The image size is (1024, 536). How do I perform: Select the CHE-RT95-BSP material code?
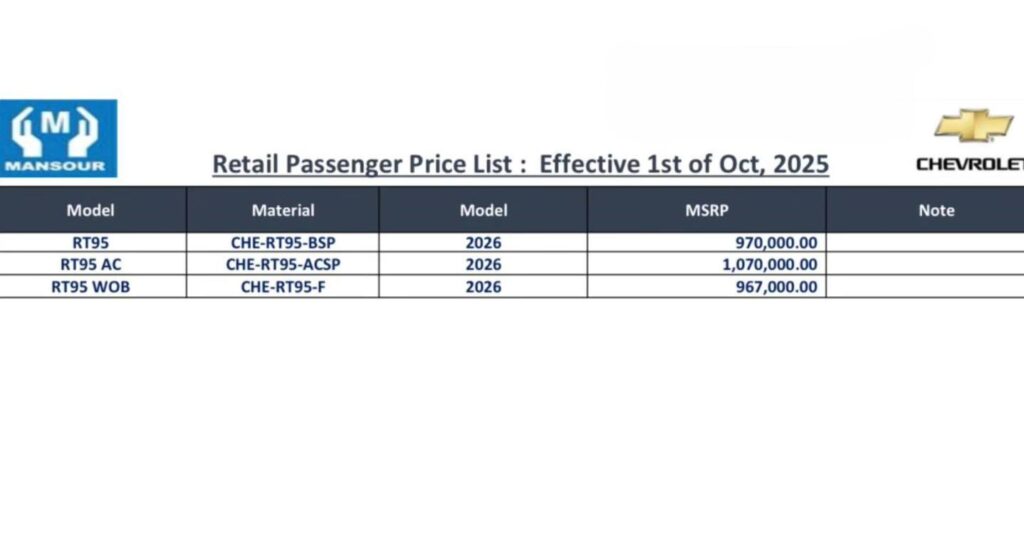[x=283, y=243]
